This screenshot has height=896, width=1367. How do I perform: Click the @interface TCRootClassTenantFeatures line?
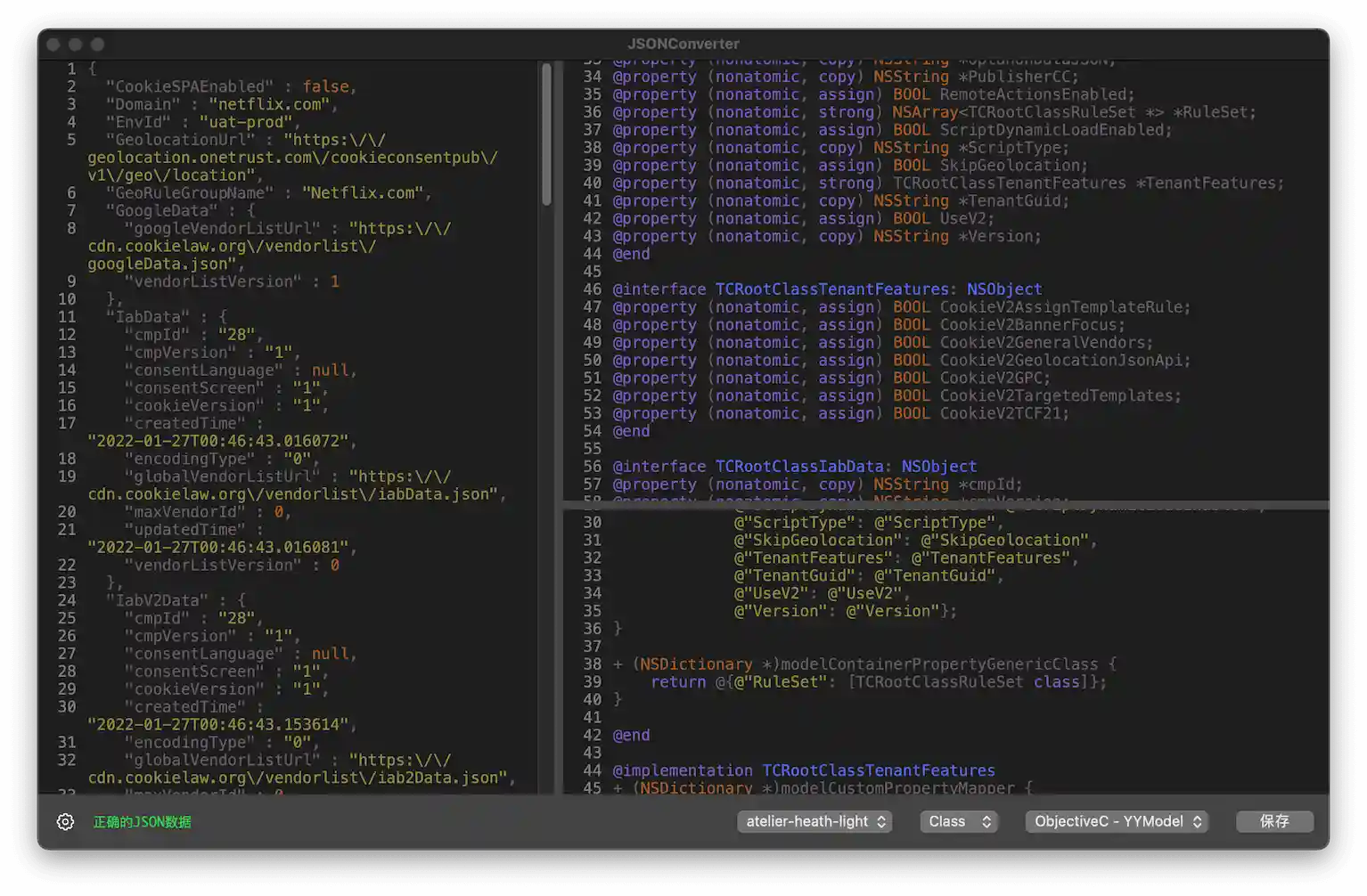(826, 289)
